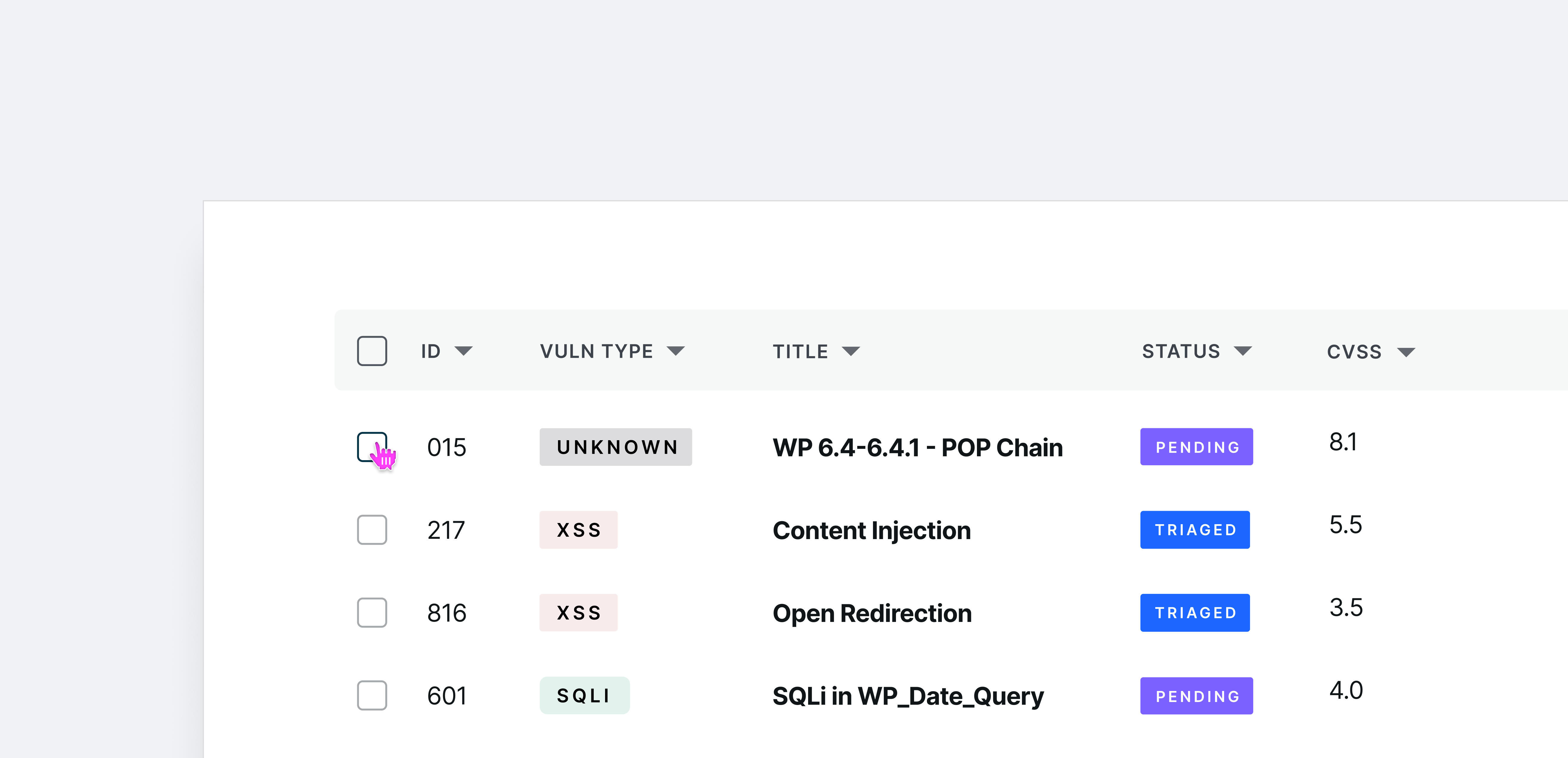Open the Open Redirection report title

872,613
